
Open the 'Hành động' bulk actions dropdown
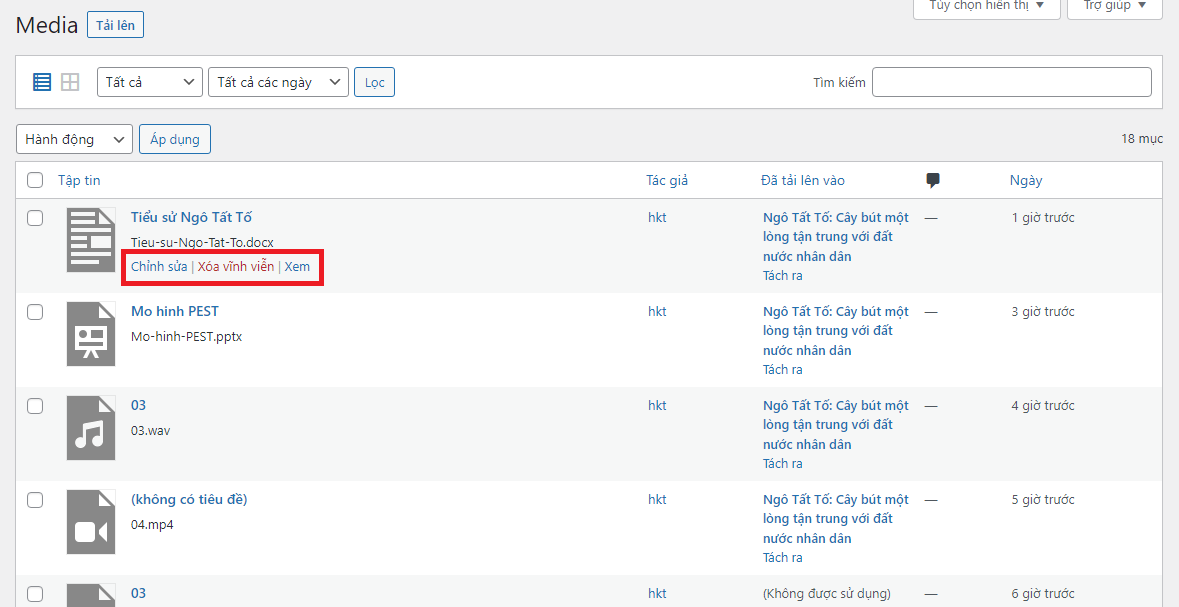pos(74,139)
